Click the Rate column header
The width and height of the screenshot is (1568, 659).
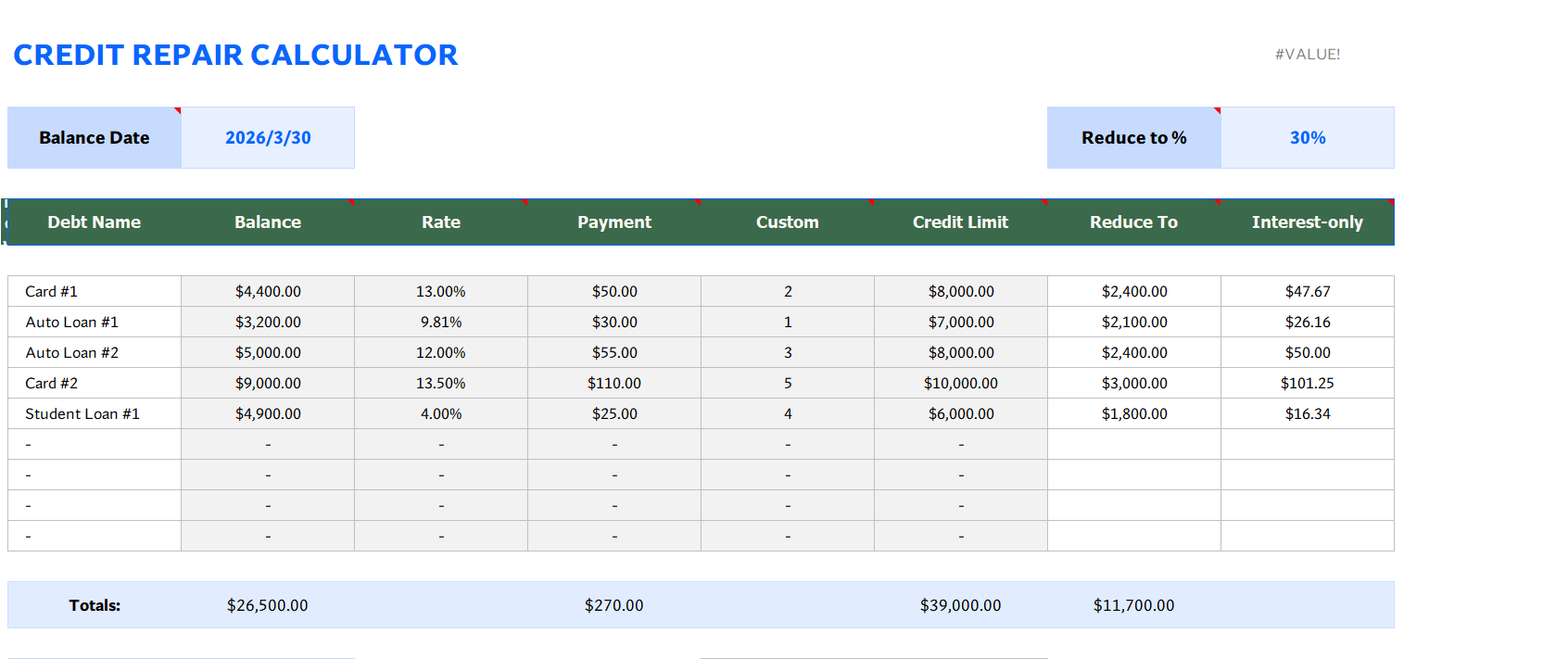click(x=441, y=222)
